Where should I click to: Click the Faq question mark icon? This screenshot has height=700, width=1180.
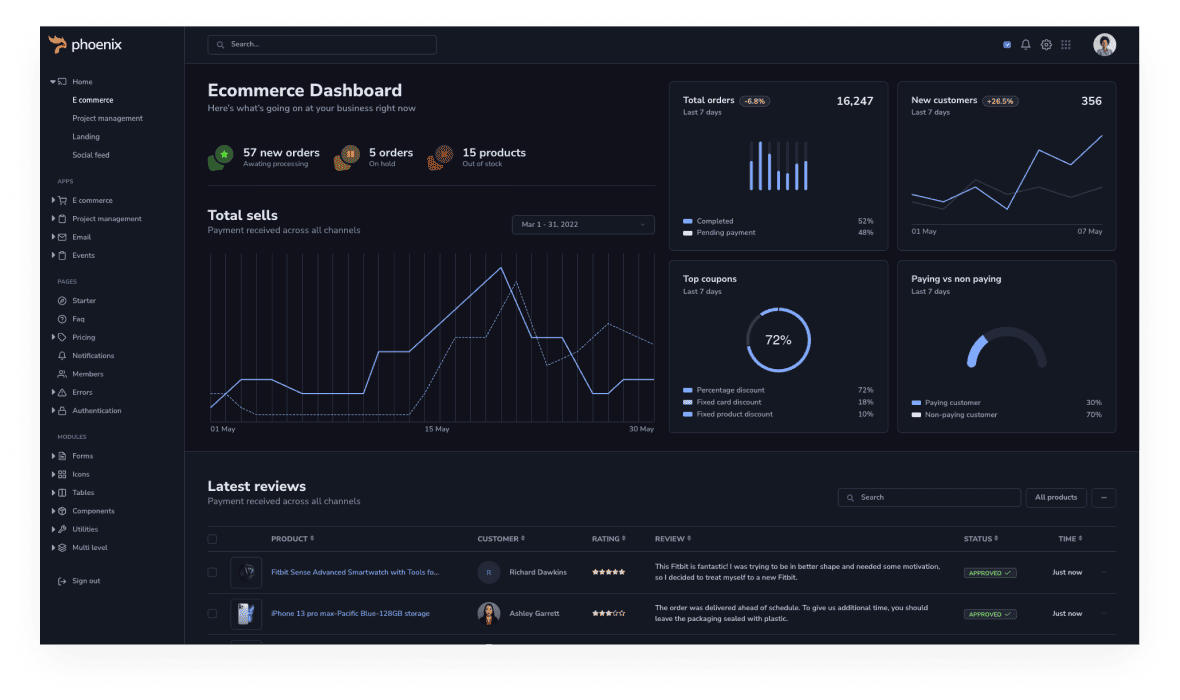coord(62,319)
